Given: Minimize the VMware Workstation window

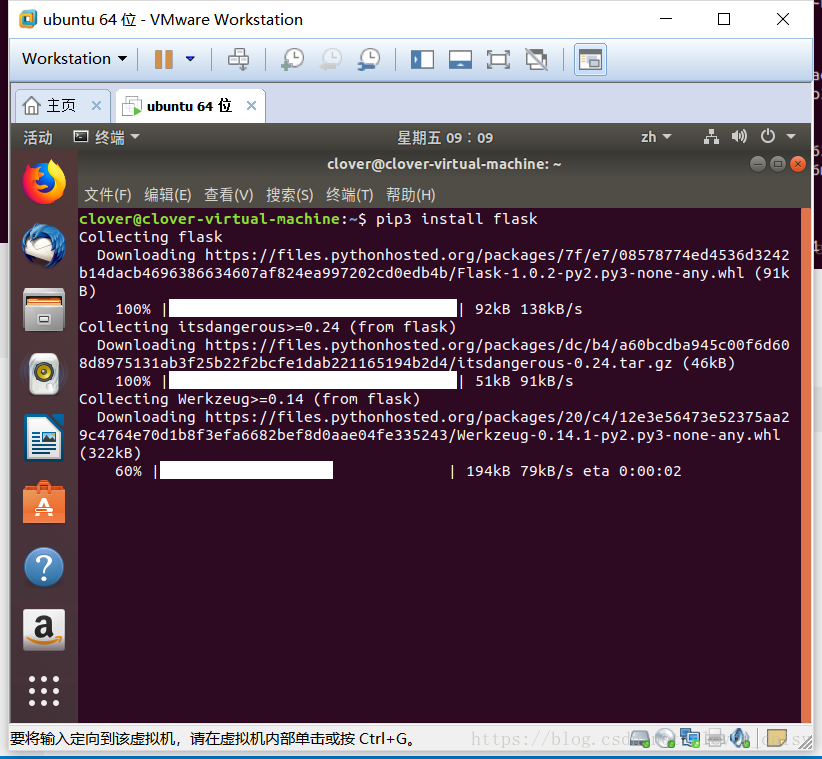Looking at the screenshot, I should pyautogui.click(x=666, y=19).
